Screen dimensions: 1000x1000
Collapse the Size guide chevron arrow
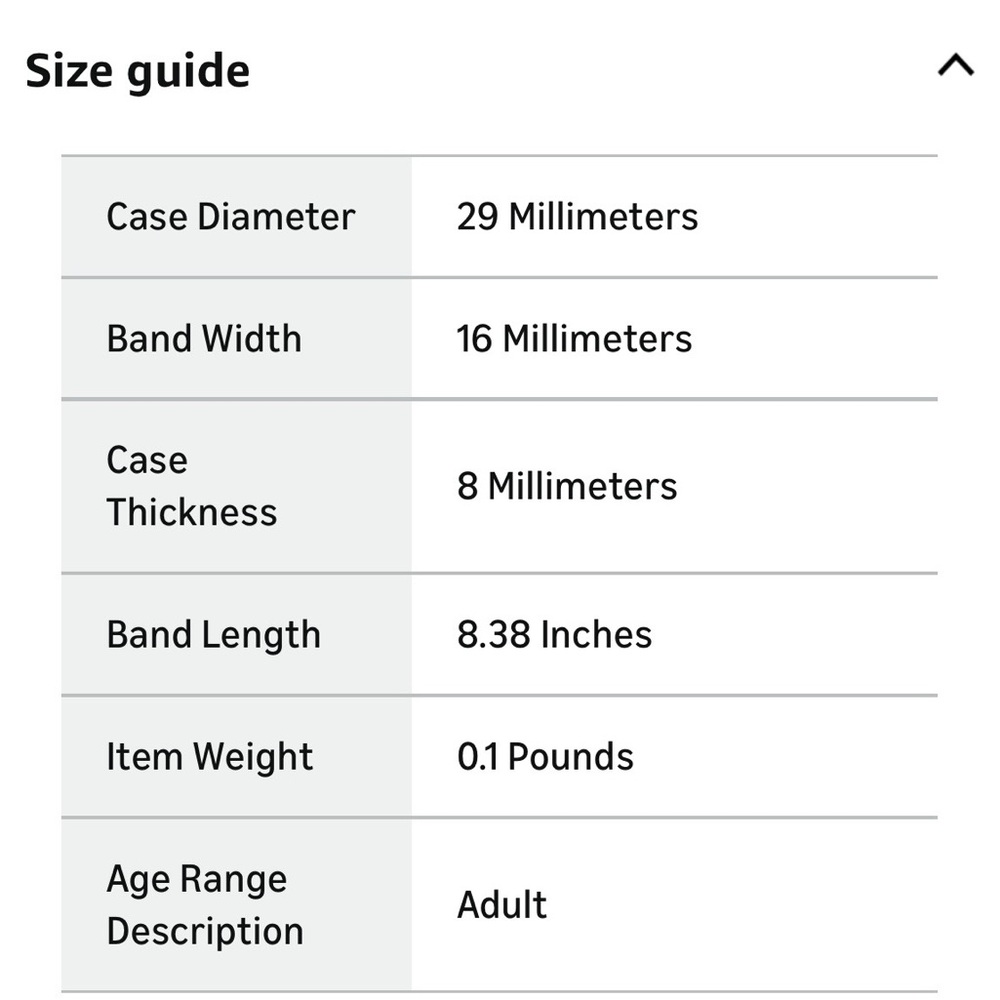pyautogui.click(x=955, y=65)
